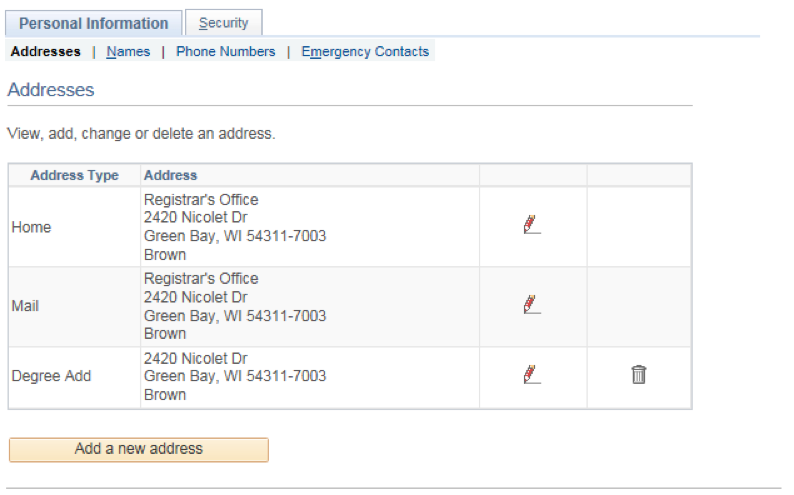The image size is (794, 495).
Task: Switch to the Personal Information tab
Action: click(94, 23)
